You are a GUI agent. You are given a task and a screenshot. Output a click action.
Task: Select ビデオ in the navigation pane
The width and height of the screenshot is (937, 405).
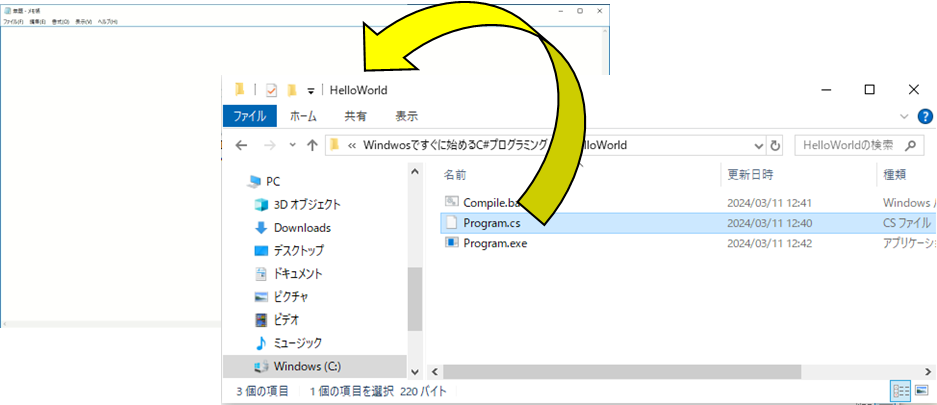[286, 320]
